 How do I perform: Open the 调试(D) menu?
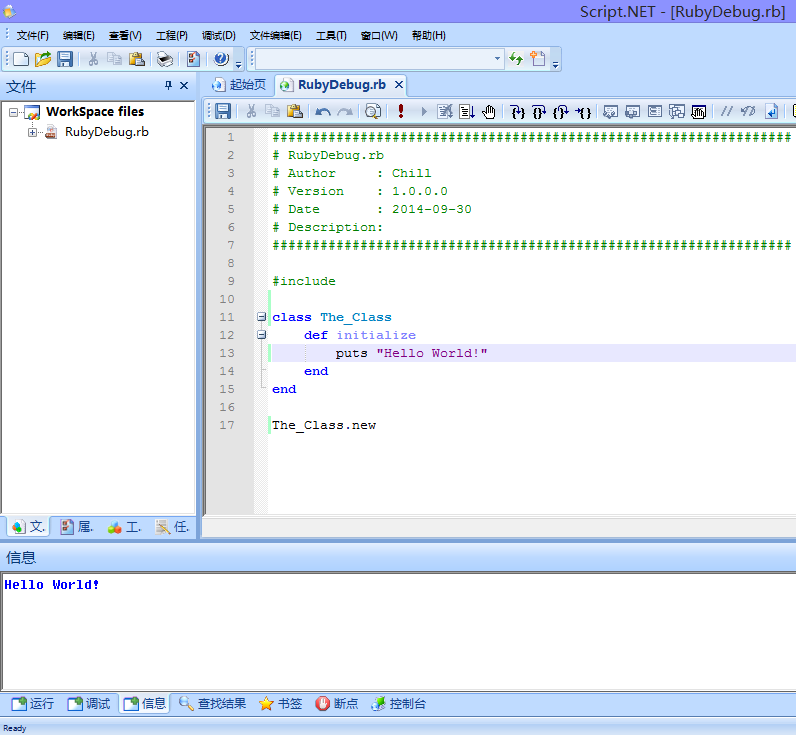pos(219,36)
